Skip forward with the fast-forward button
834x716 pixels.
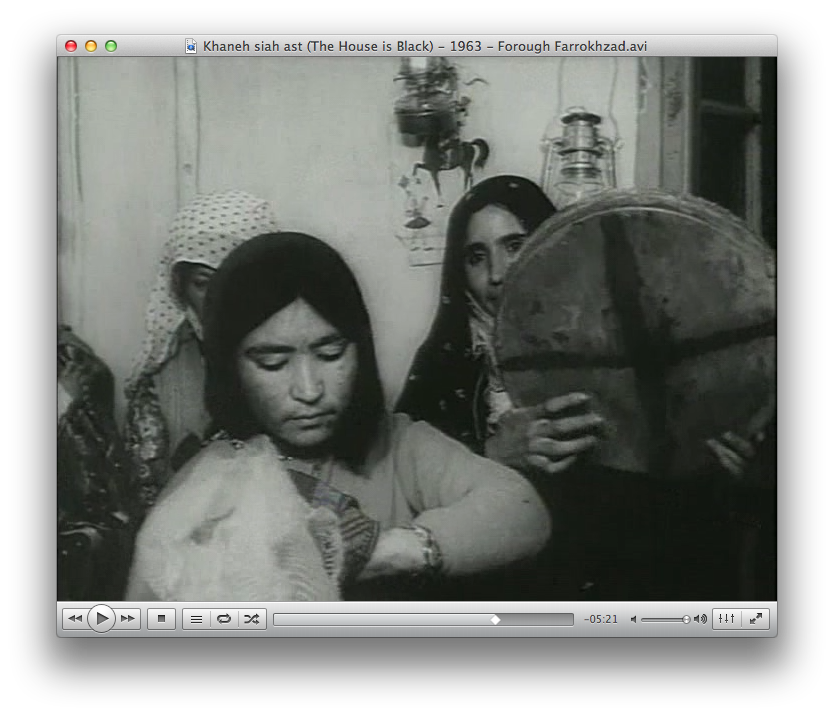point(128,619)
